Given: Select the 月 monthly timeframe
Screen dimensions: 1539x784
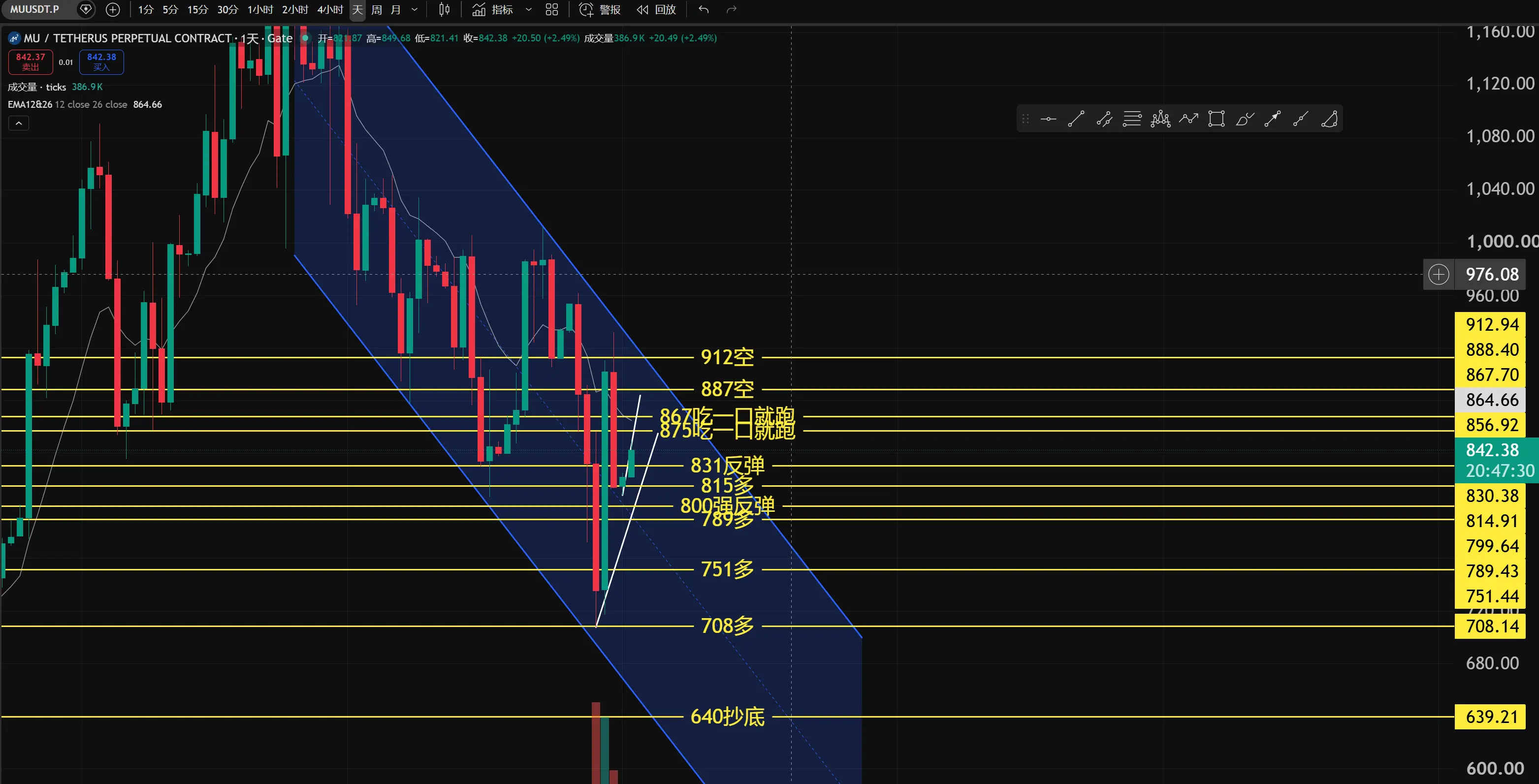Looking at the screenshot, I should click(x=395, y=9).
